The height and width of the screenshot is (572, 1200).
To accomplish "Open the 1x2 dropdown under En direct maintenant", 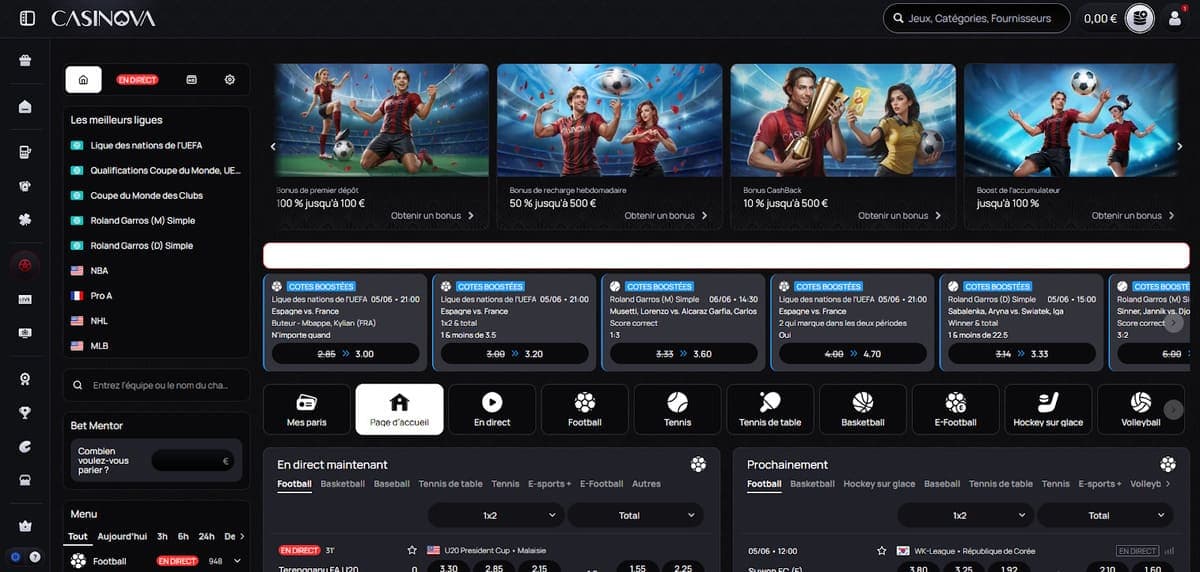I will pyautogui.click(x=496, y=515).
